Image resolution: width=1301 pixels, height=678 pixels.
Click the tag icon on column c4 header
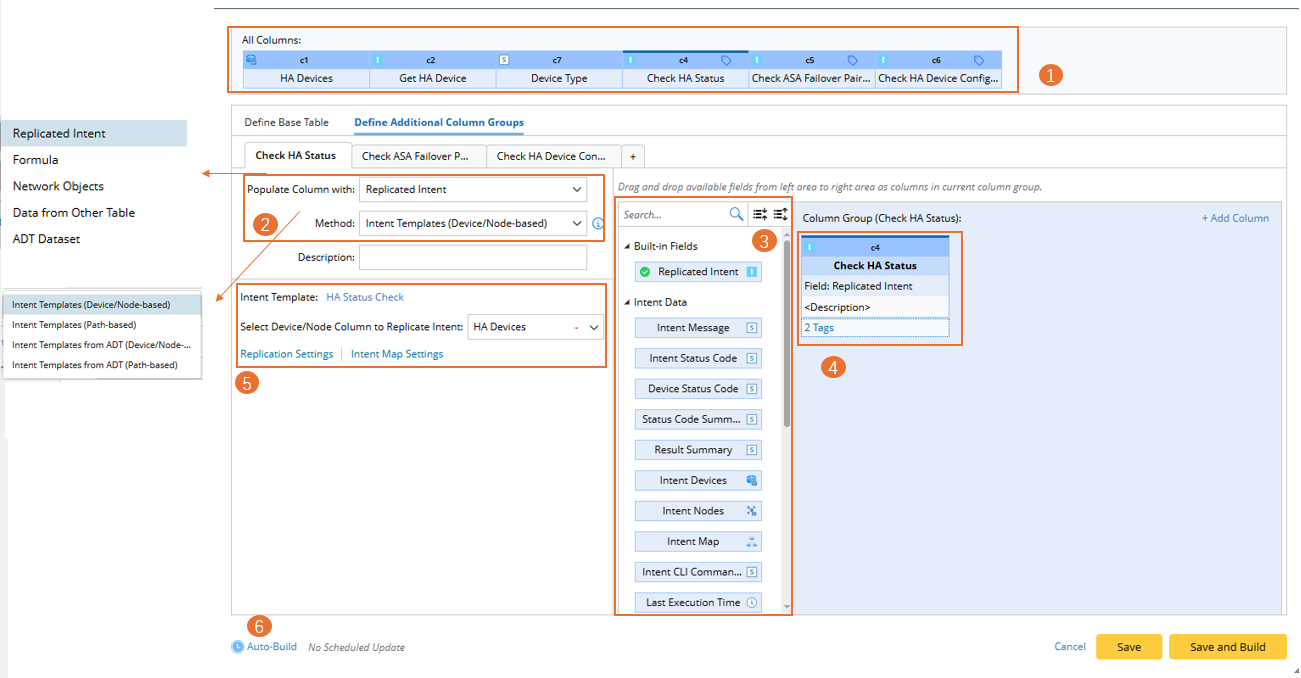(x=727, y=60)
